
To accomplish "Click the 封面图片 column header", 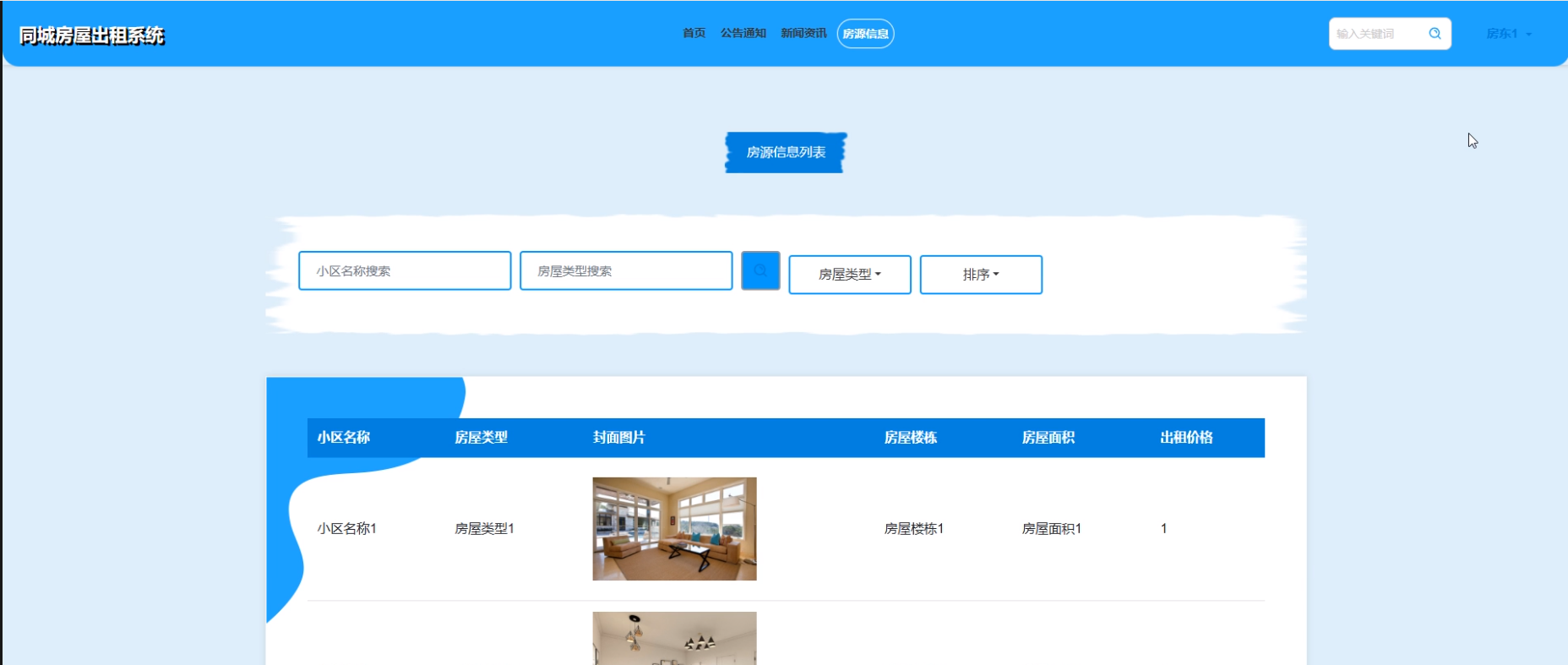I will click(619, 438).
